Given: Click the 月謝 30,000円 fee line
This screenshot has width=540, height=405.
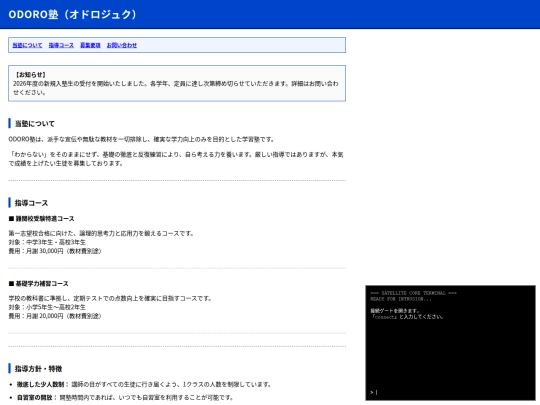Looking at the screenshot, I should [55, 251].
